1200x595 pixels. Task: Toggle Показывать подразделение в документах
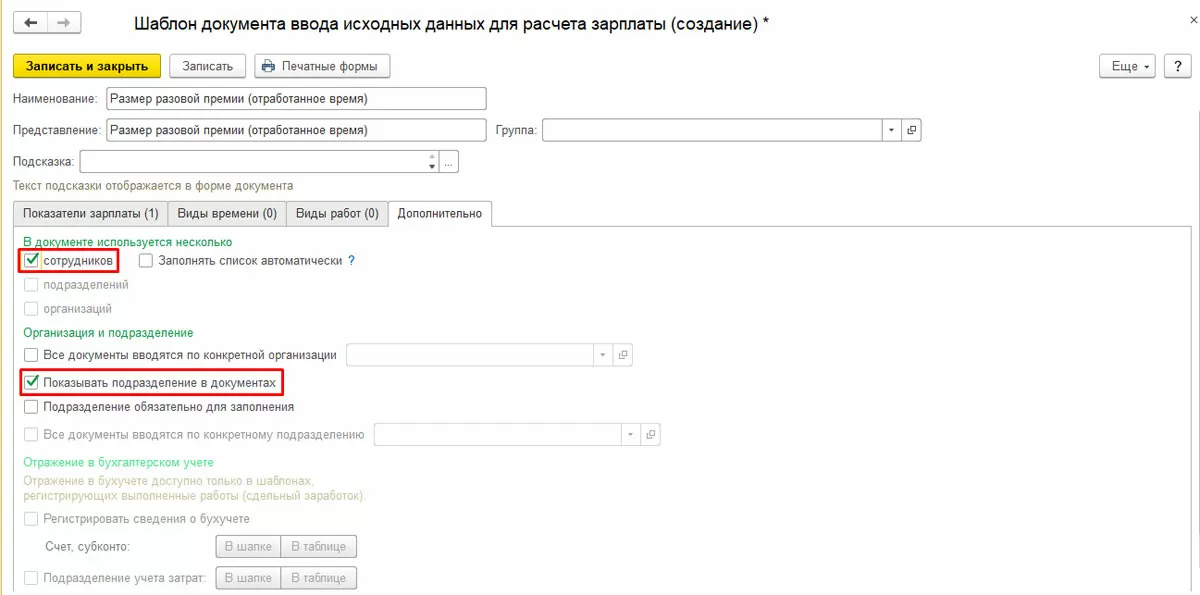(32, 382)
